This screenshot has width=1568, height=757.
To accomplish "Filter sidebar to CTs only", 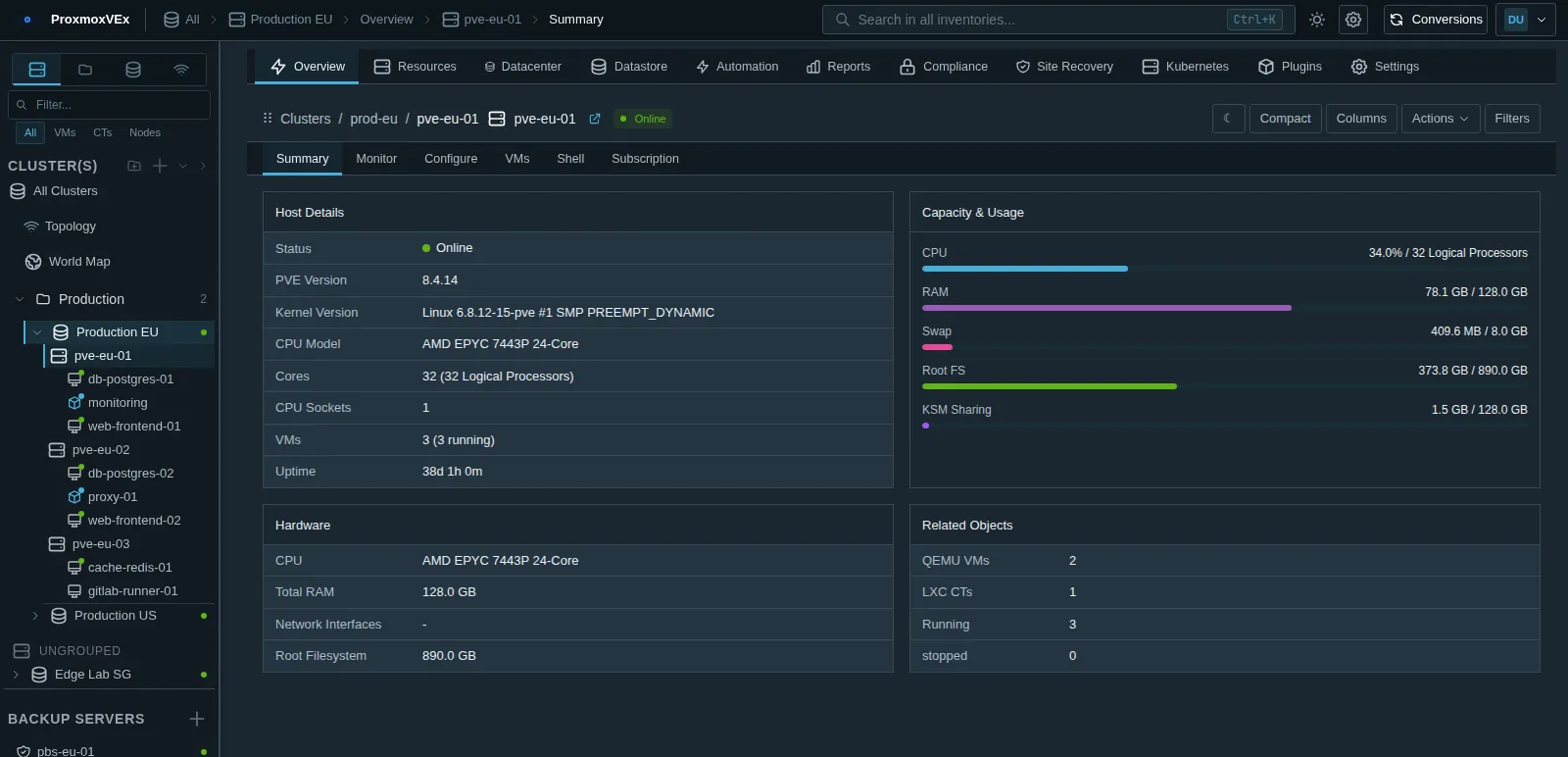I will (x=103, y=132).
